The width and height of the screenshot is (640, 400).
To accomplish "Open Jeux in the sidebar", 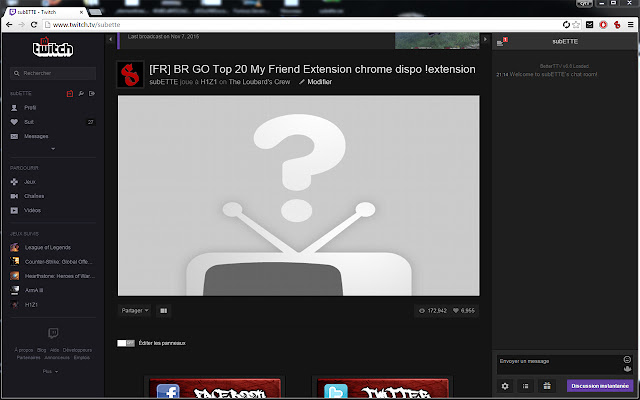I will point(29,182).
